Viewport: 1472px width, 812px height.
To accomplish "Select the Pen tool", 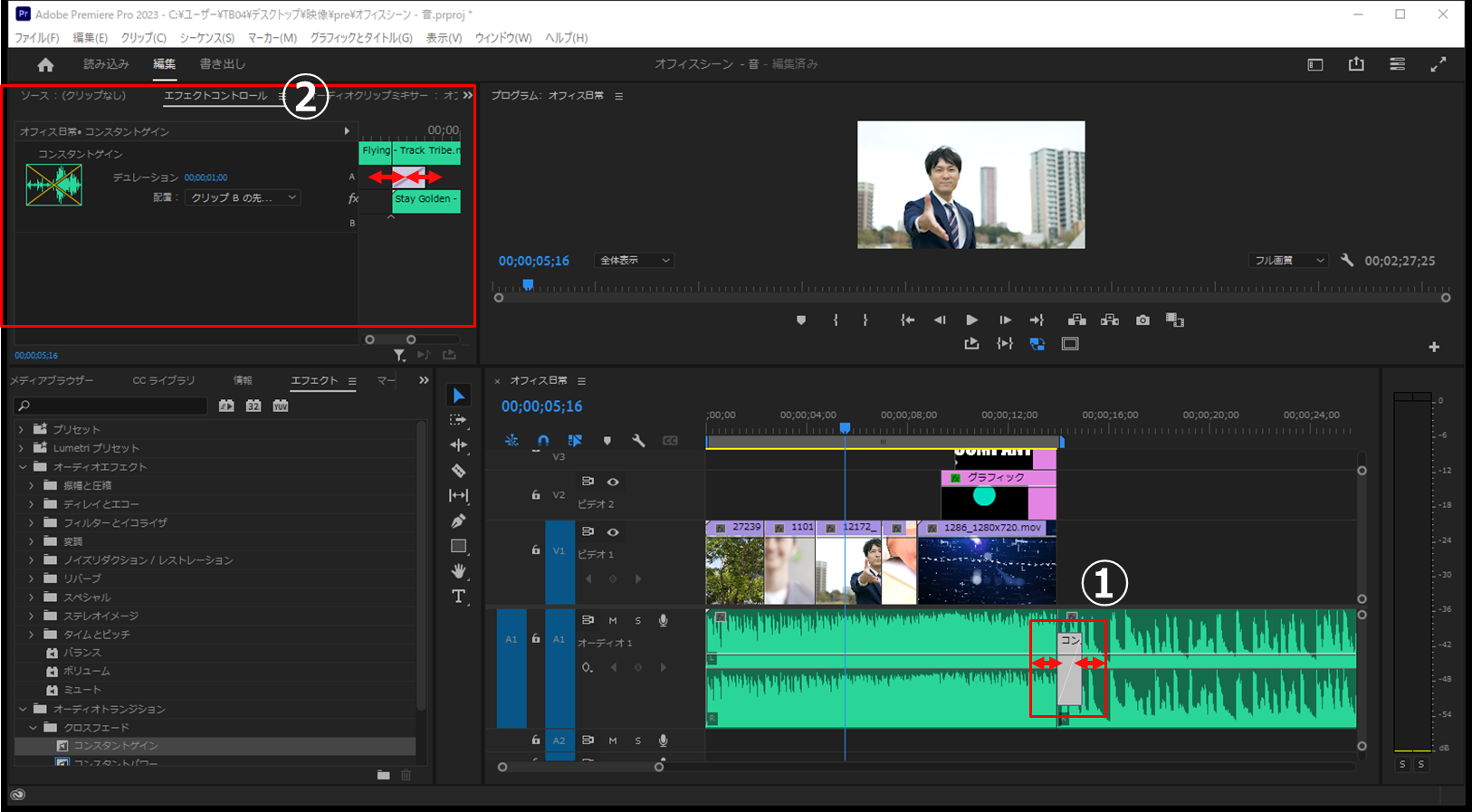I will tap(459, 521).
